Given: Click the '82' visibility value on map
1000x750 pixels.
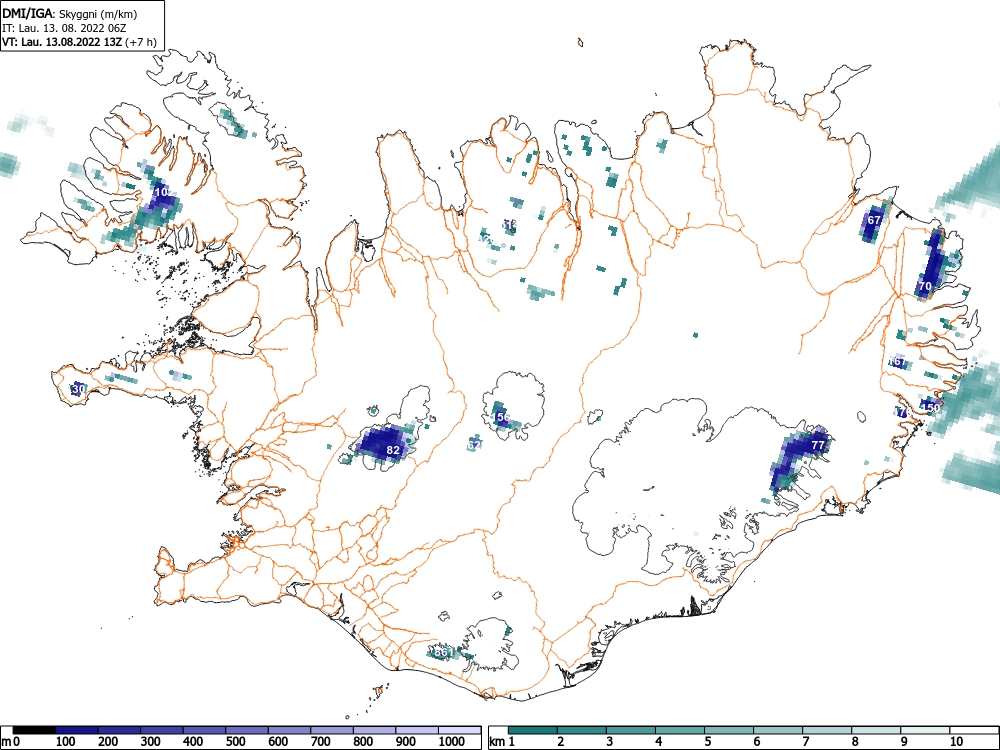Looking at the screenshot, I should point(393,450).
